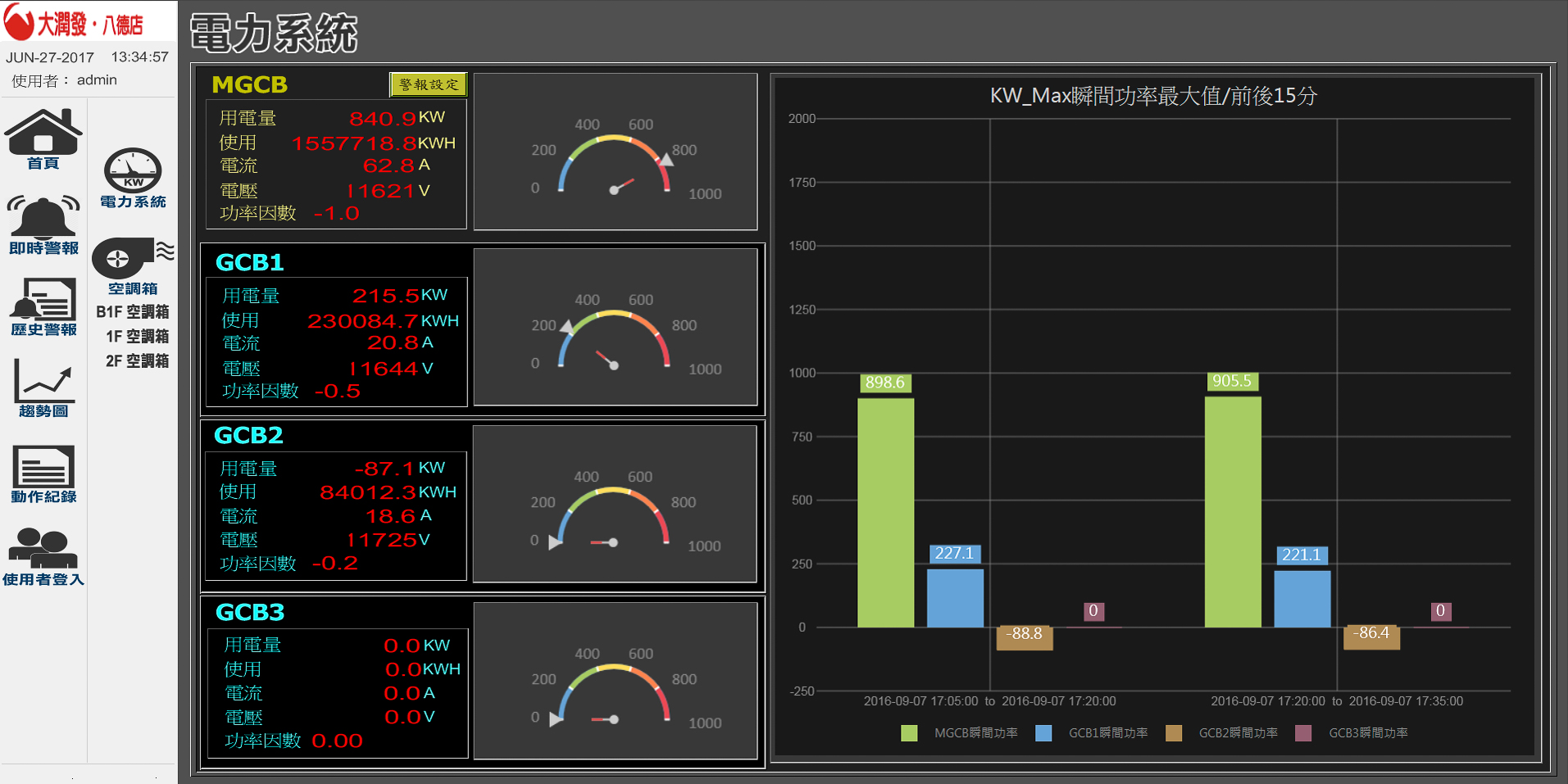
Task: Open 1F 空調箱 menu item
Action: tap(137, 337)
